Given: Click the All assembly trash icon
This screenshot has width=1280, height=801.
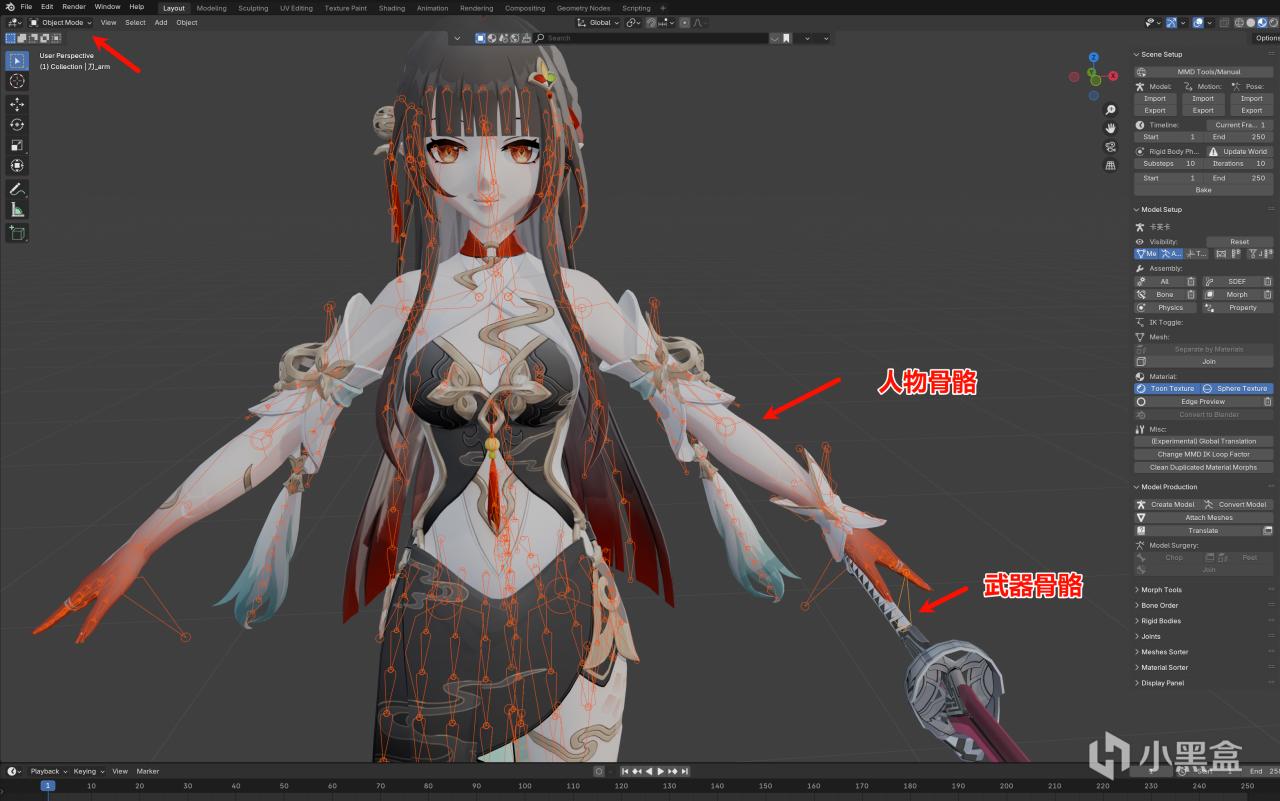Looking at the screenshot, I should [1191, 282].
